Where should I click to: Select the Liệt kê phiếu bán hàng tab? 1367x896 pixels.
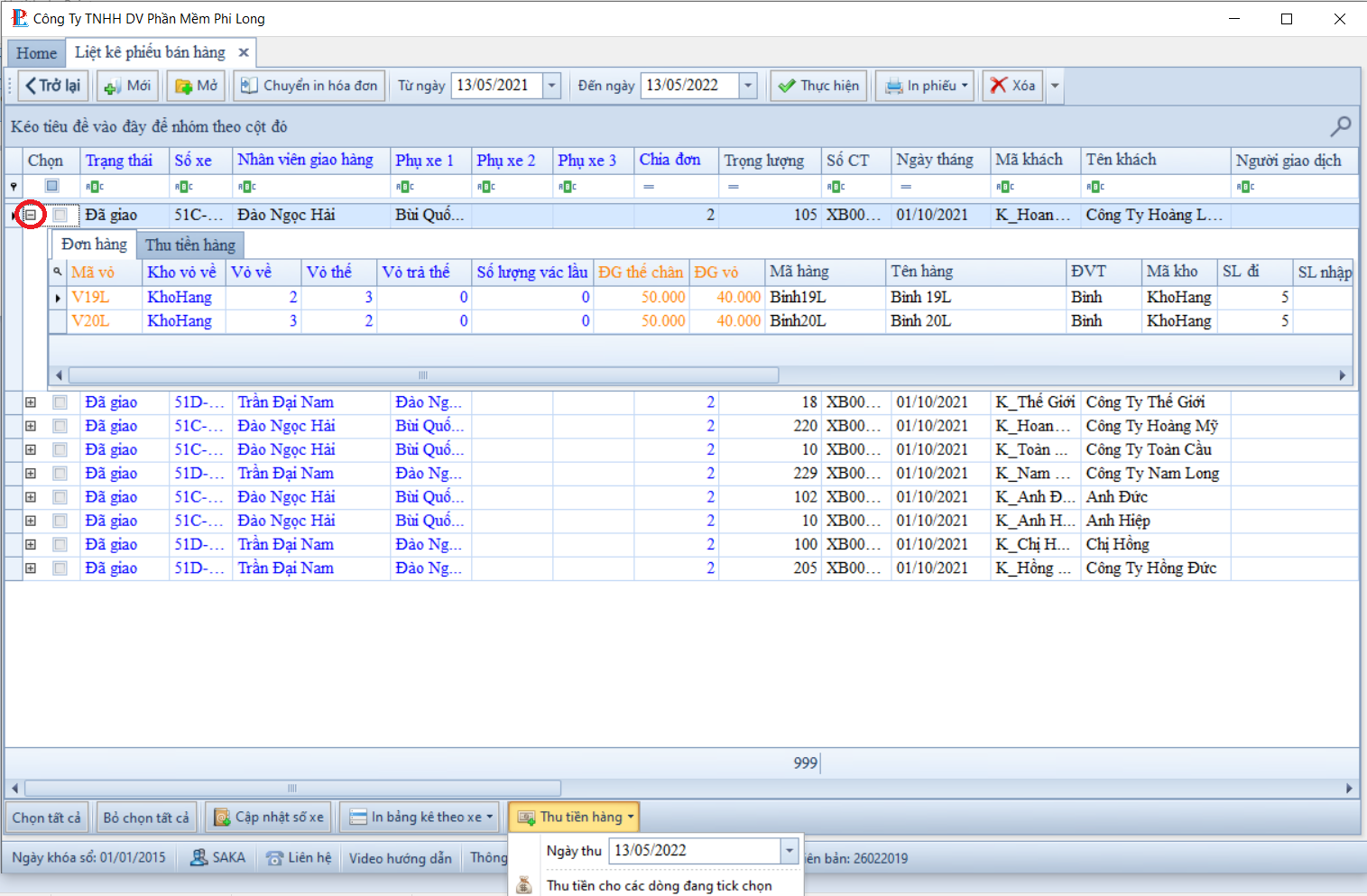click(150, 53)
